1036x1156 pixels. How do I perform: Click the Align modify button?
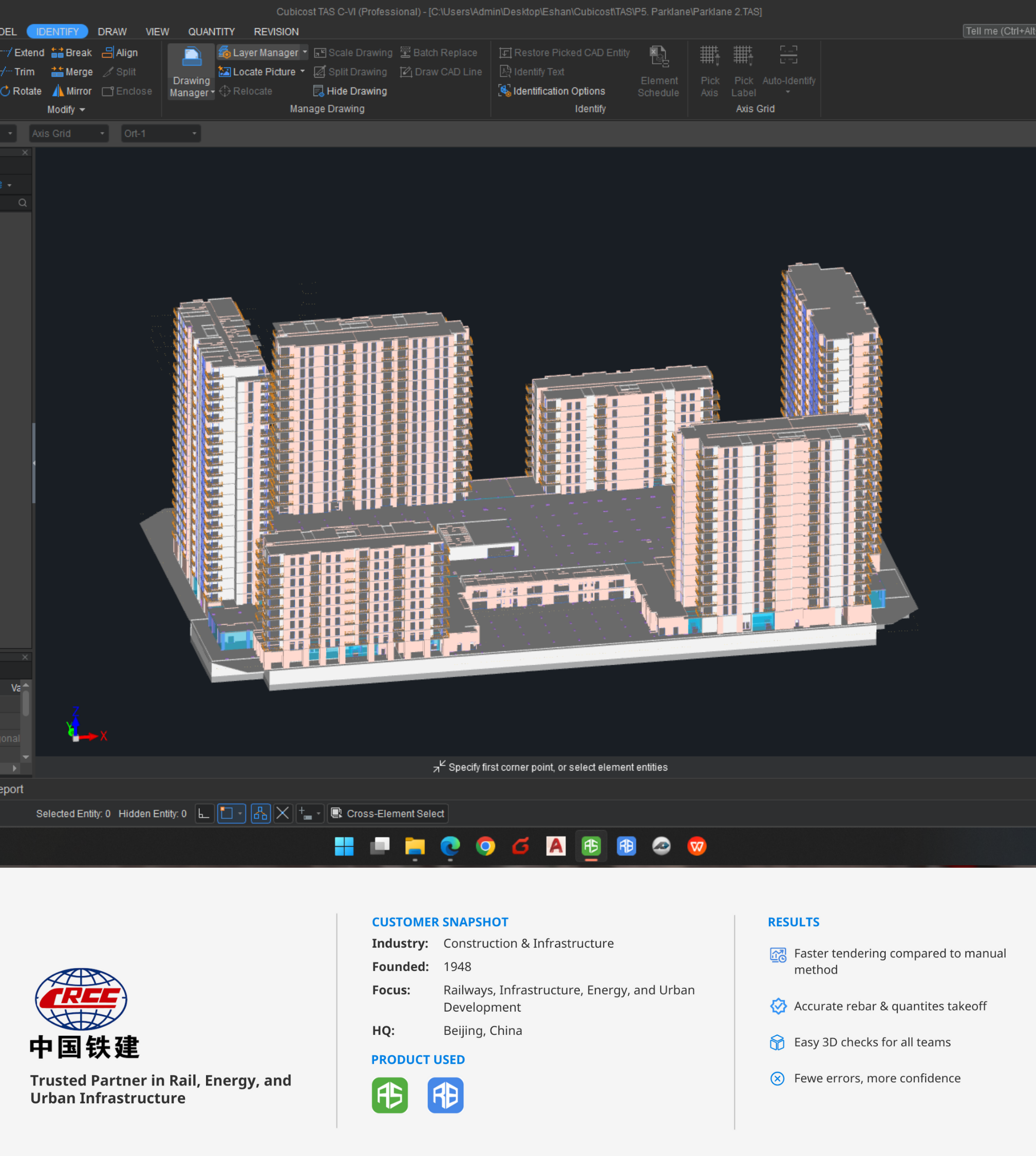coord(120,52)
